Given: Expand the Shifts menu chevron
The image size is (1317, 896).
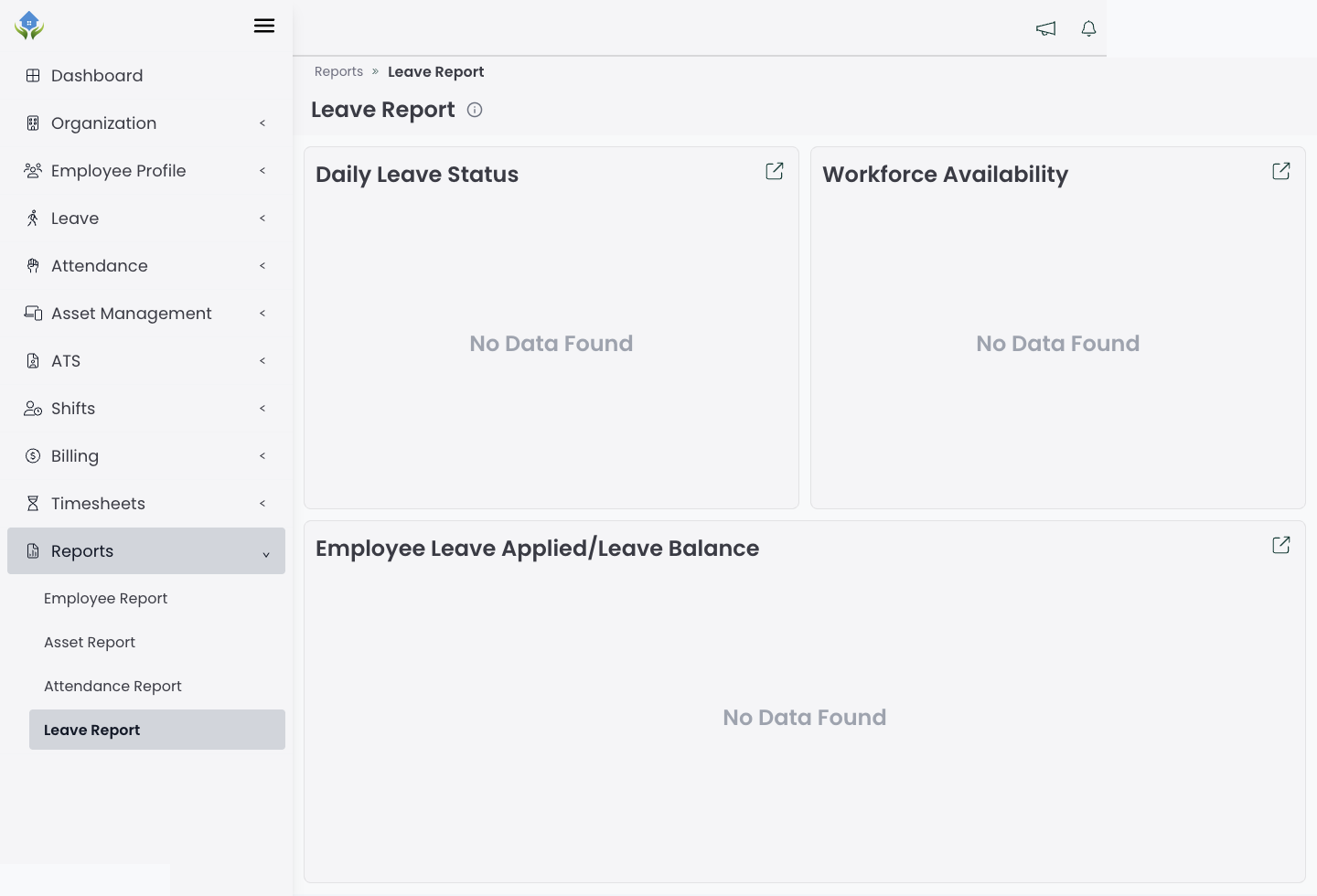Looking at the screenshot, I should click(x=262, y=409).
